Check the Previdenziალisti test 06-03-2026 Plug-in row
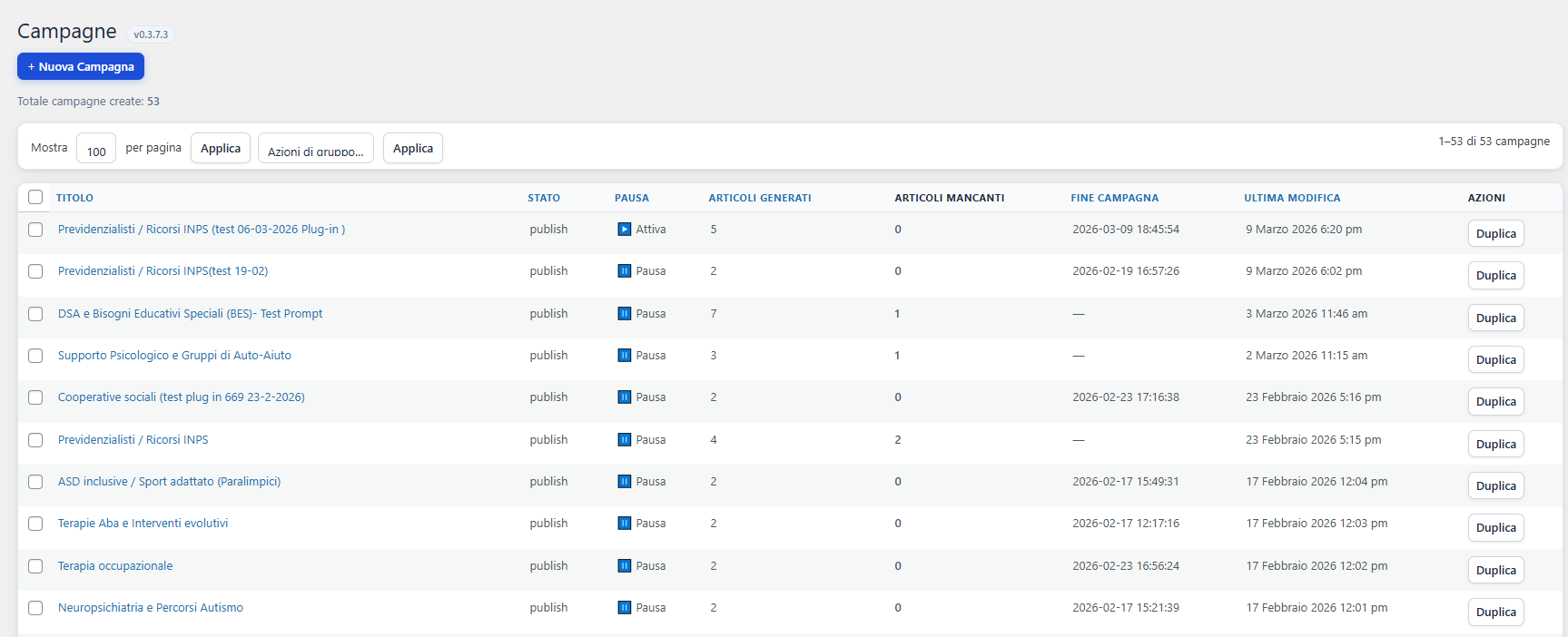Screen dimensions: 1568x637 point(35,230)
